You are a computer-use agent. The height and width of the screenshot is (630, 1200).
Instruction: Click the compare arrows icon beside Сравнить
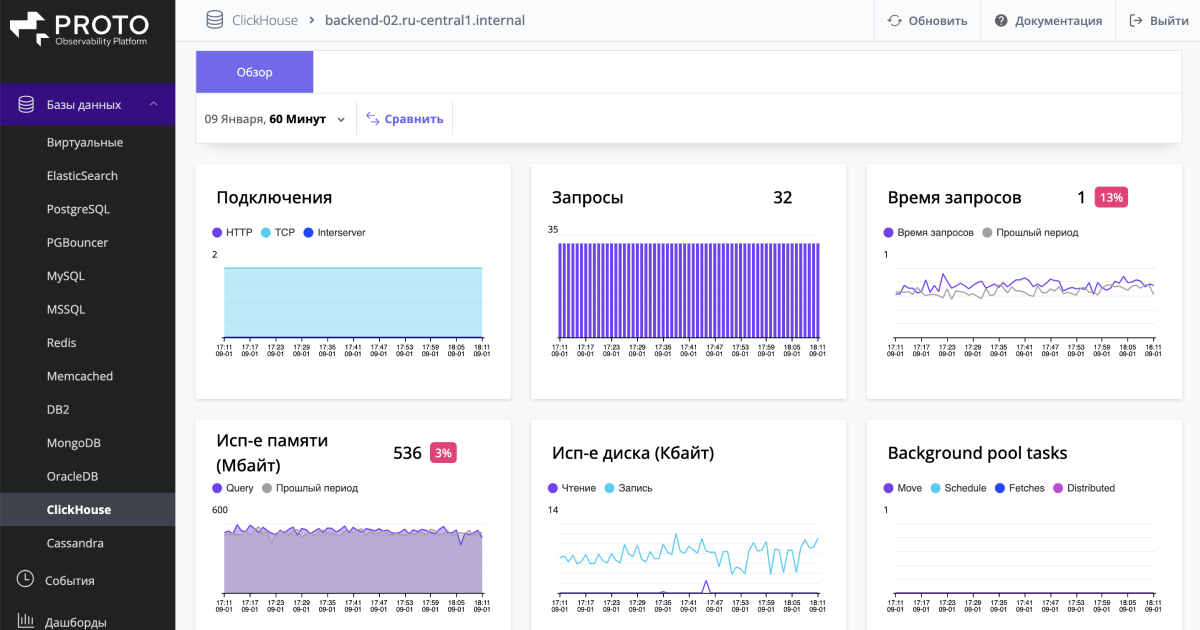tap(372, 118)
